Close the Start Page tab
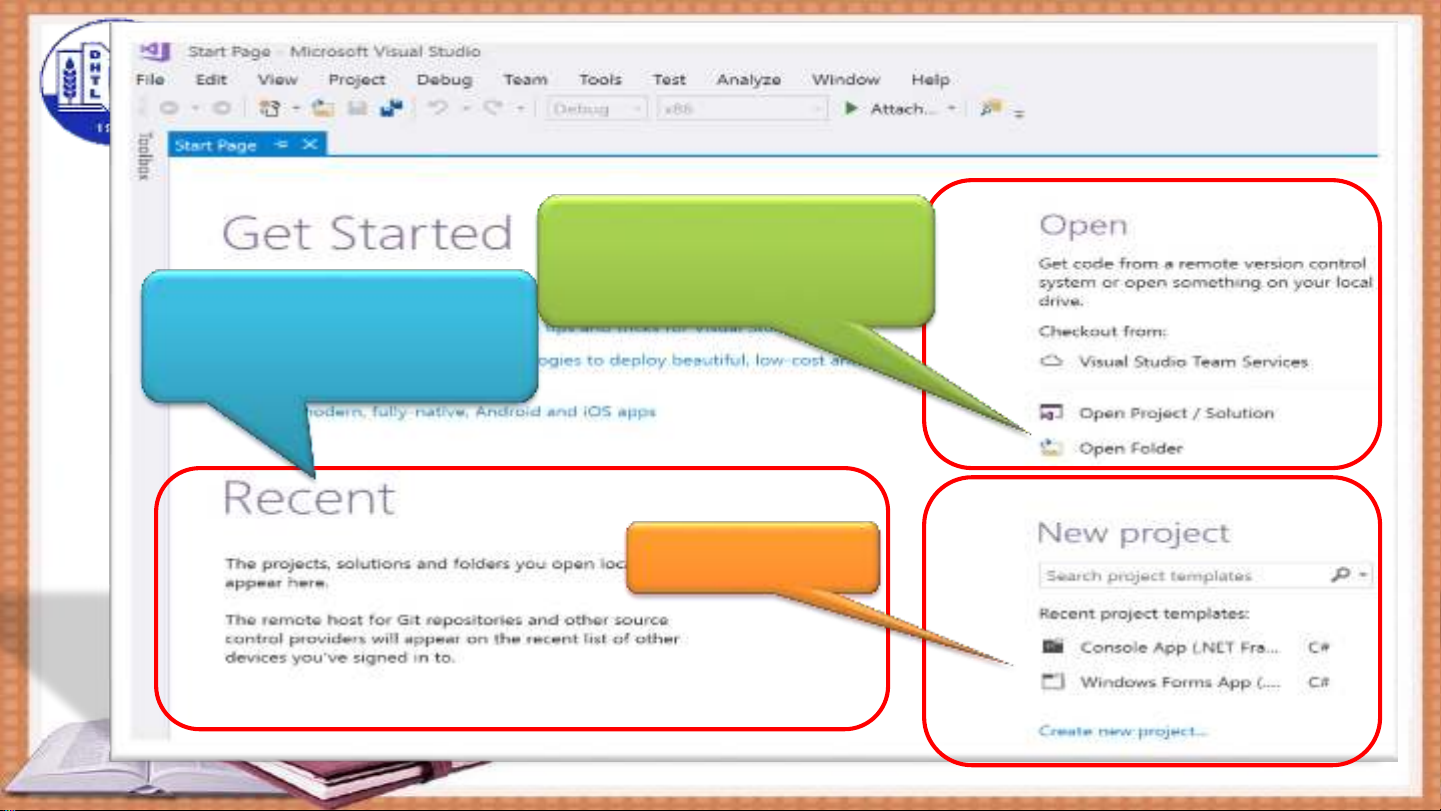The width and height of the screenshot is (1441, 811). (x=309, y=145)
